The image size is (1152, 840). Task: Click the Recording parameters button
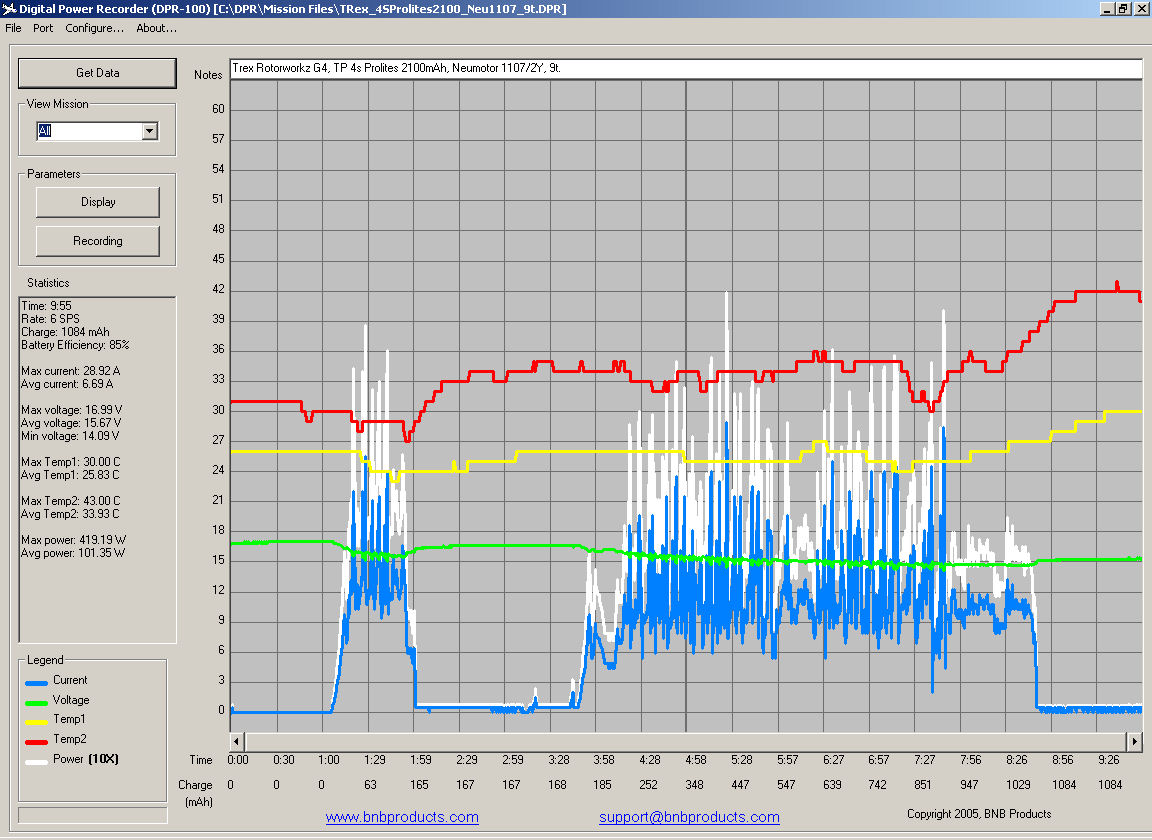point(98,241)
